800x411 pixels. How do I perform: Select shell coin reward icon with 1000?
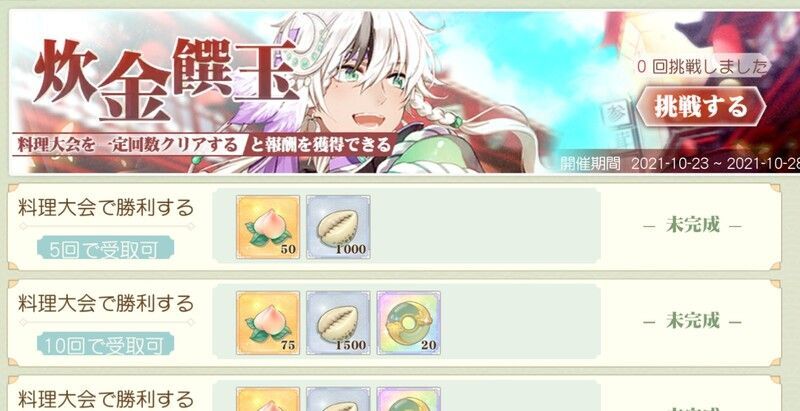click(x=338, y=226)
